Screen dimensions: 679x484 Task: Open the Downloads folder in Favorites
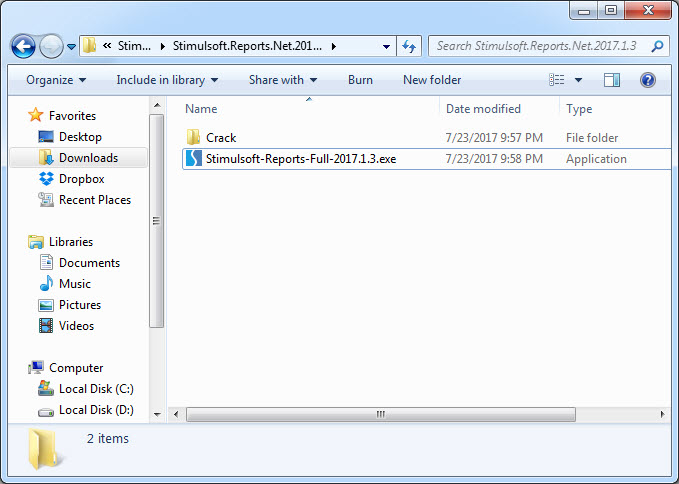(88, 158)
